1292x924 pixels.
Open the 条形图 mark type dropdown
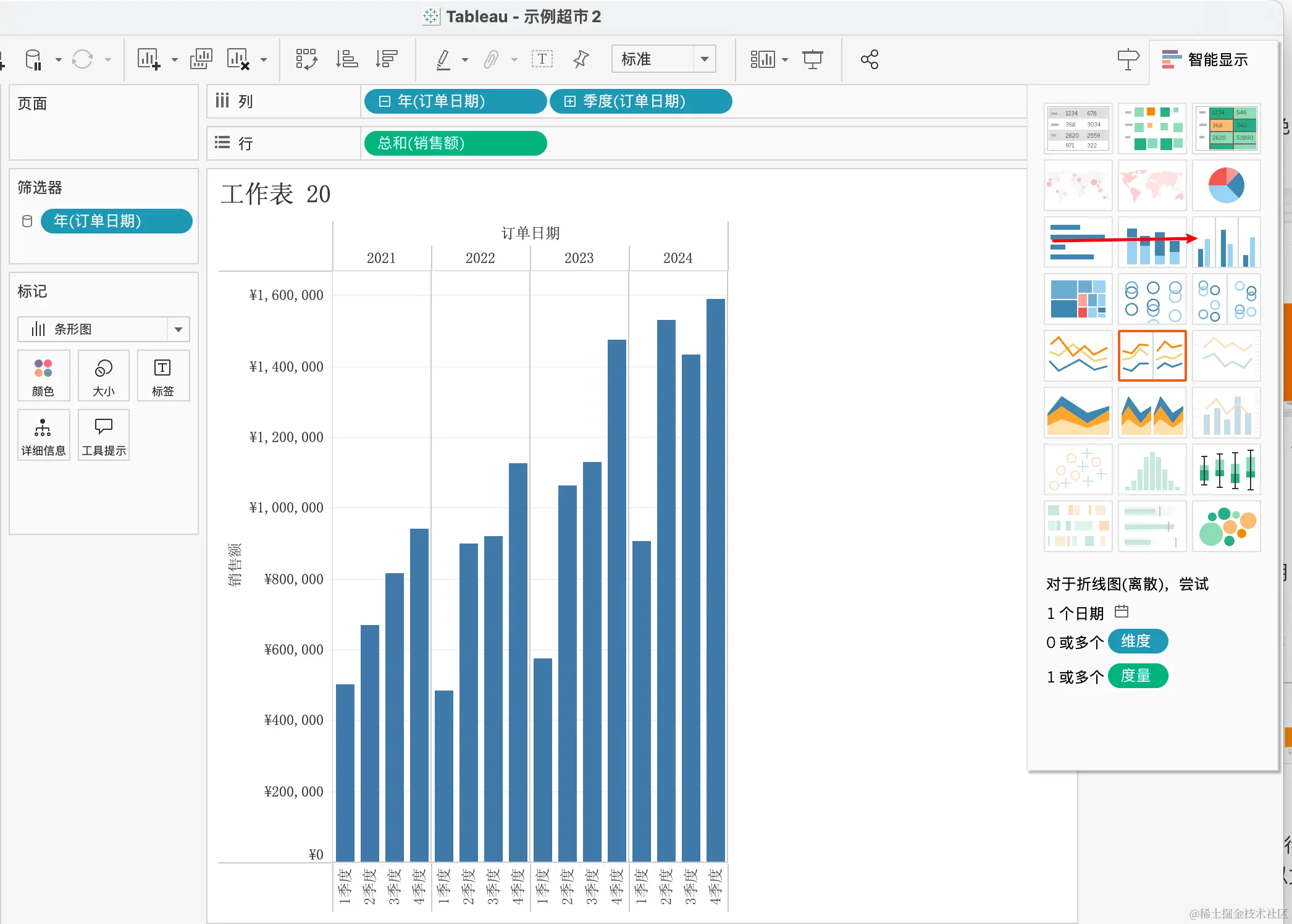coord(178,329)
